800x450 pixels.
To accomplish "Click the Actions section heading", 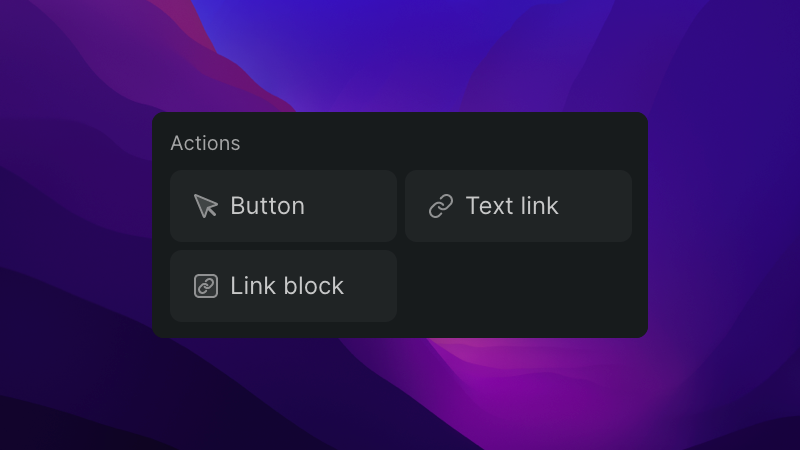I will pos(205,143).
